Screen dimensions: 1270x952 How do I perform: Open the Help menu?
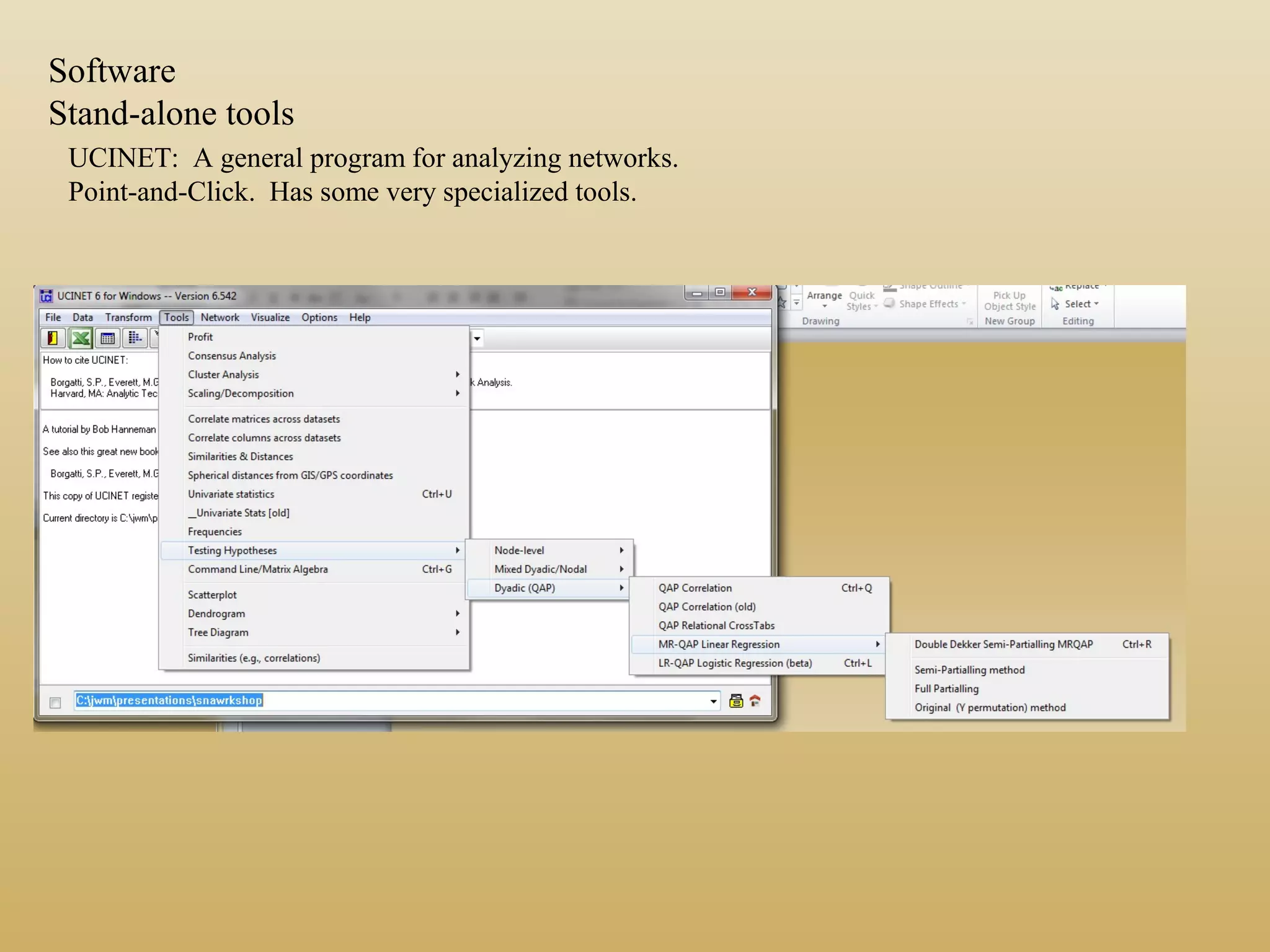tap(360, 317)
